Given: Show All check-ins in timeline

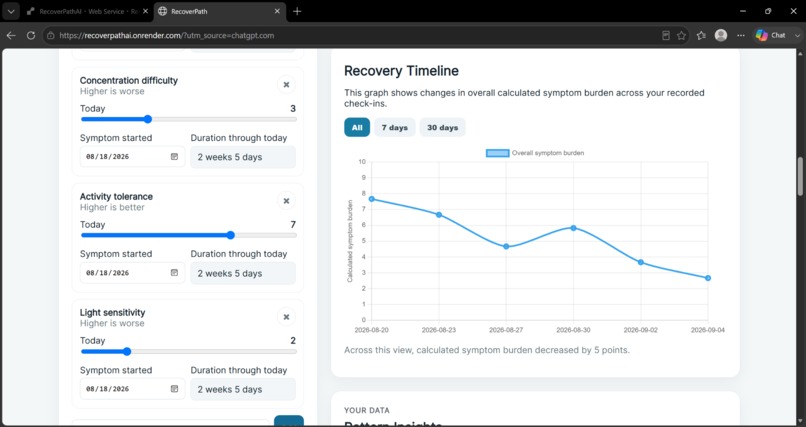Looking at the screenshot, I should pos(357,127).
